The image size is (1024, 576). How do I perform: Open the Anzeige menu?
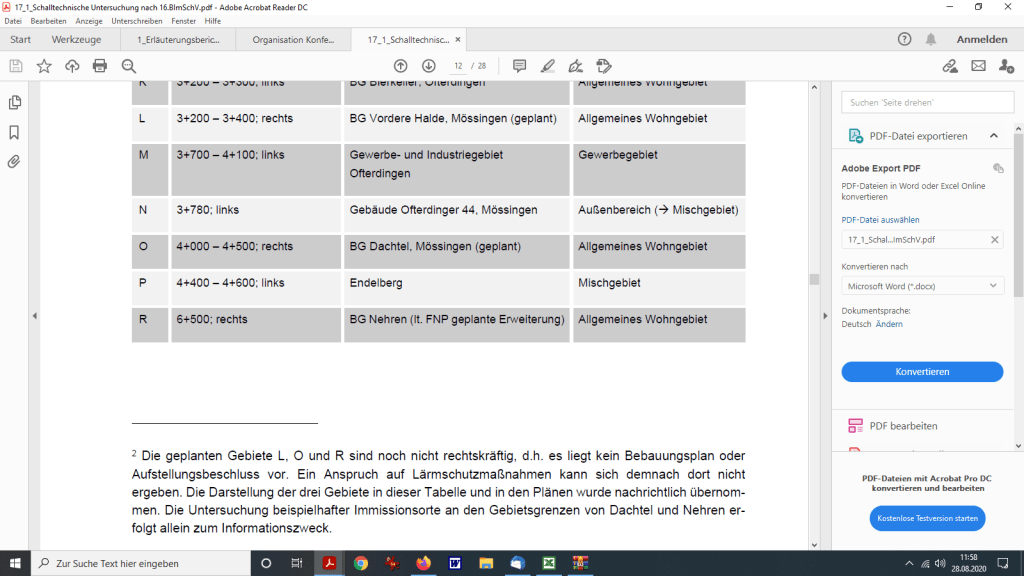pos(89,21)
